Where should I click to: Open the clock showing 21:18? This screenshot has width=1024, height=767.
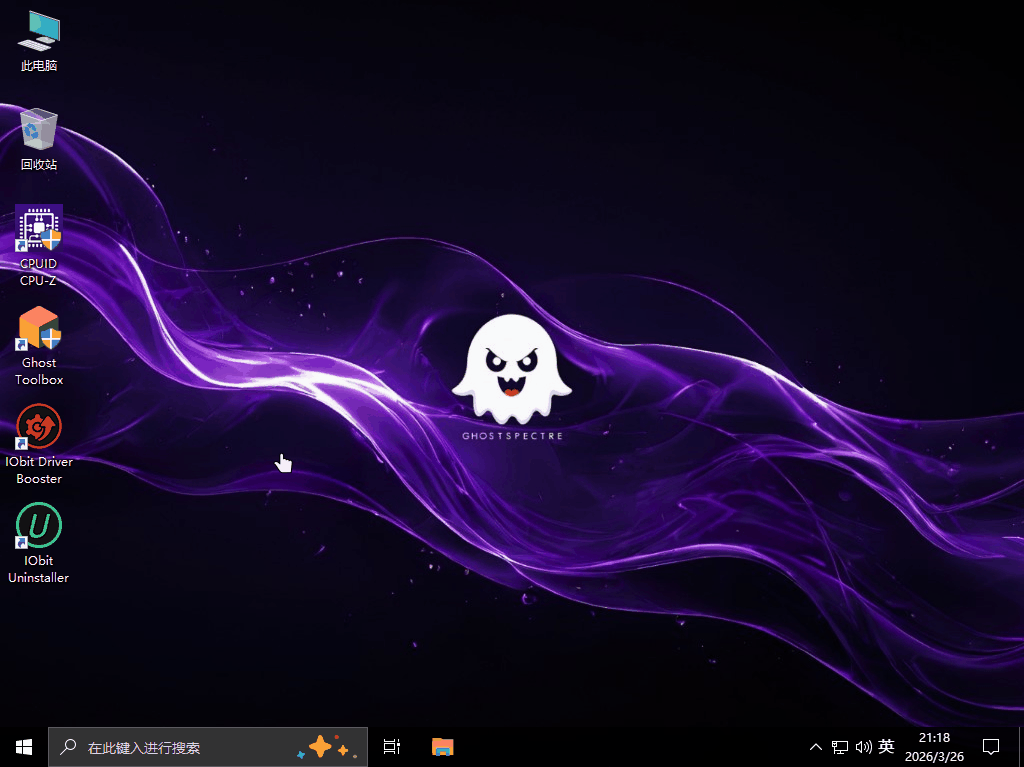pos(934,738)
